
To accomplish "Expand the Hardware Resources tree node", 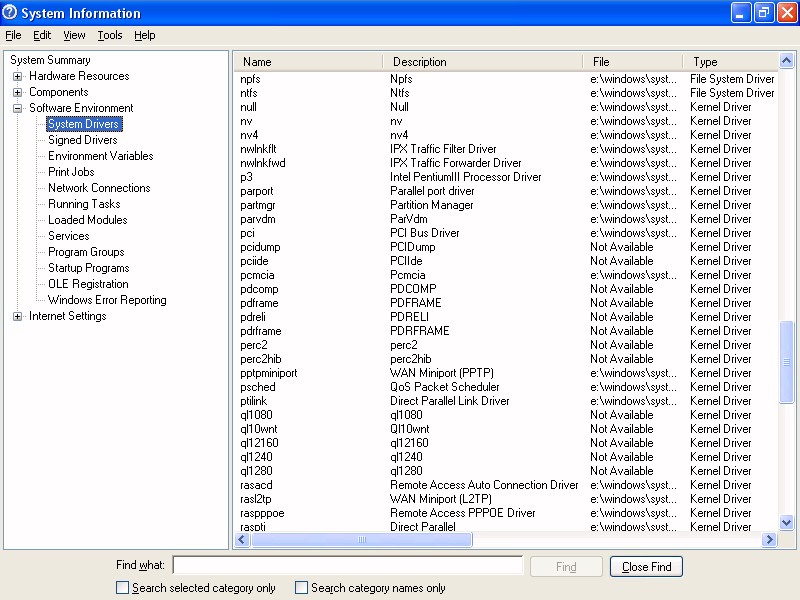I will tap(18, 76).
